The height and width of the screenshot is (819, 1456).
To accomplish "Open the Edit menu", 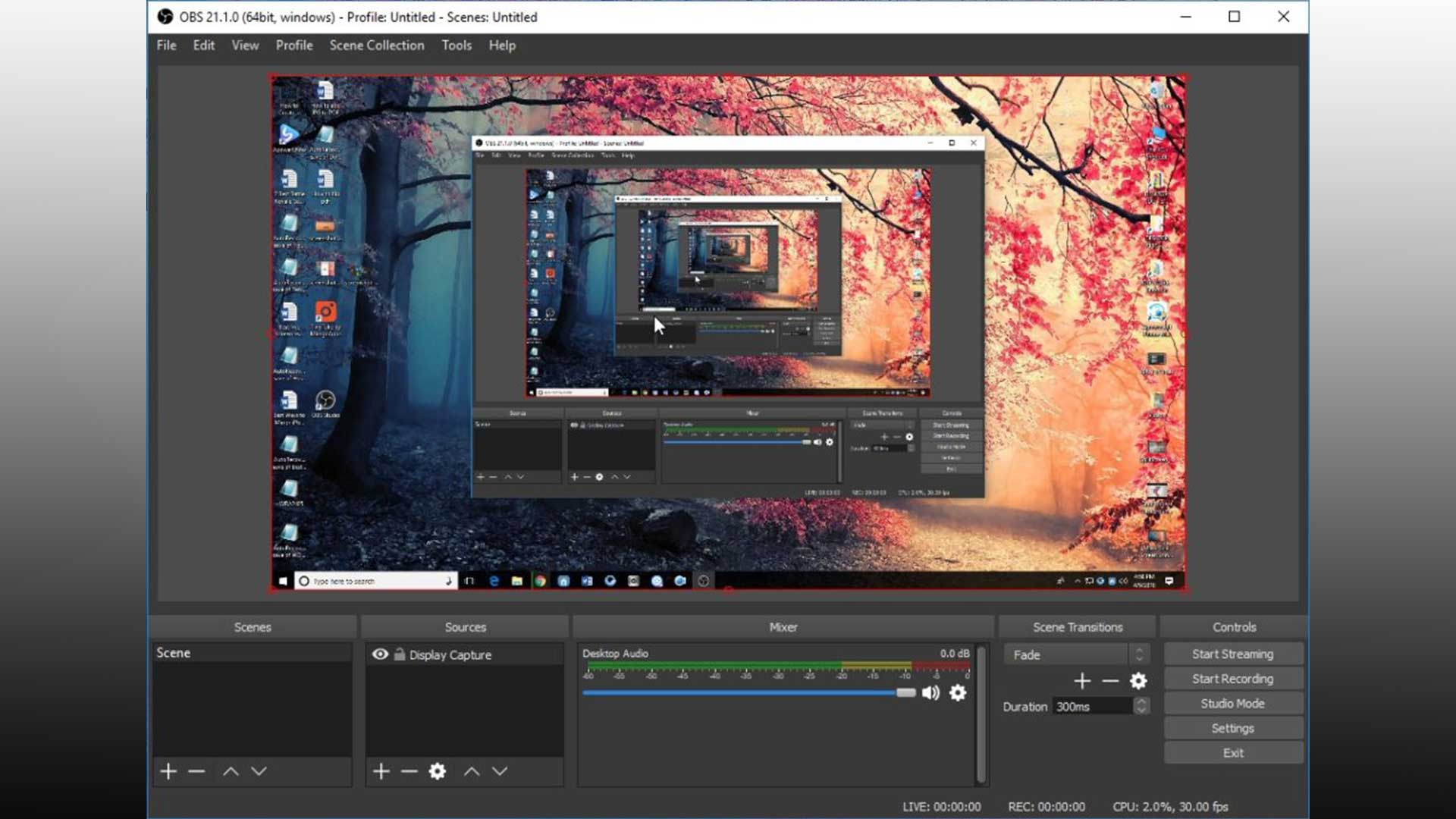I will pyautogui.click(x=203, y=45).
